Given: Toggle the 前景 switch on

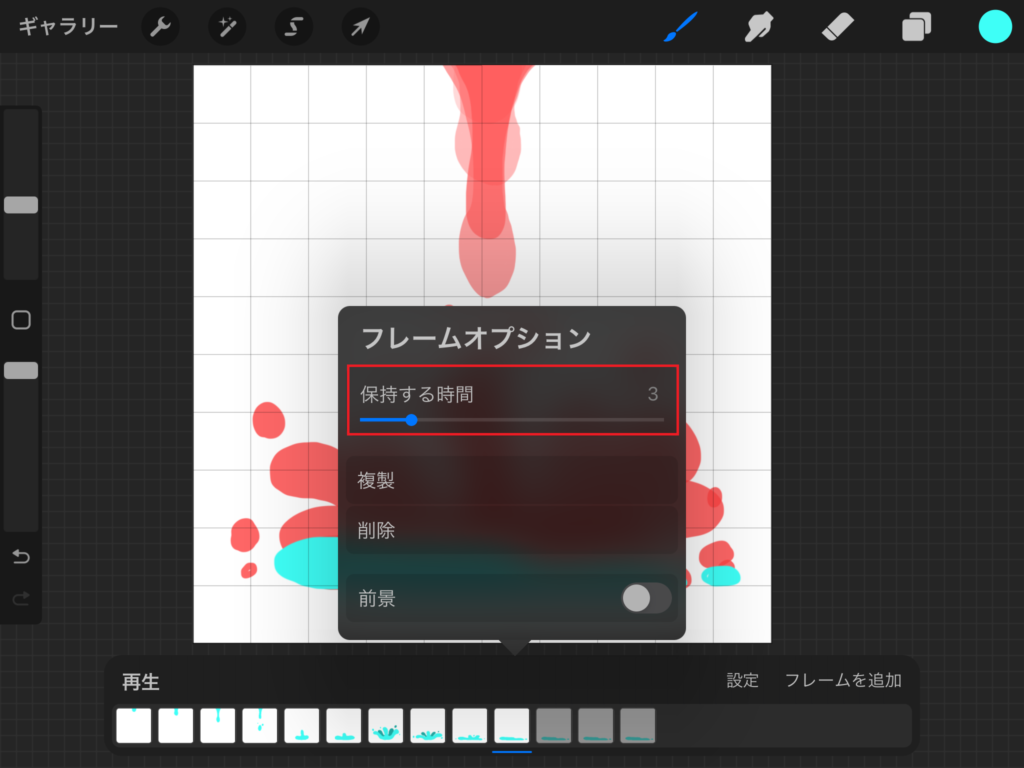Looking at the screenshot, I should [x=646, y=598].
